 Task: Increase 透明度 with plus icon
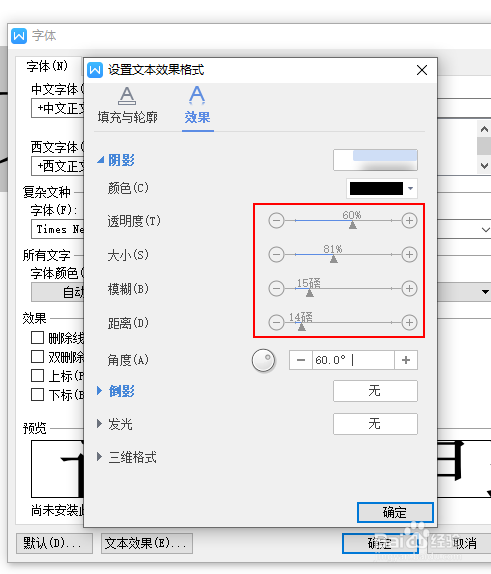click(x=409, y=221)
